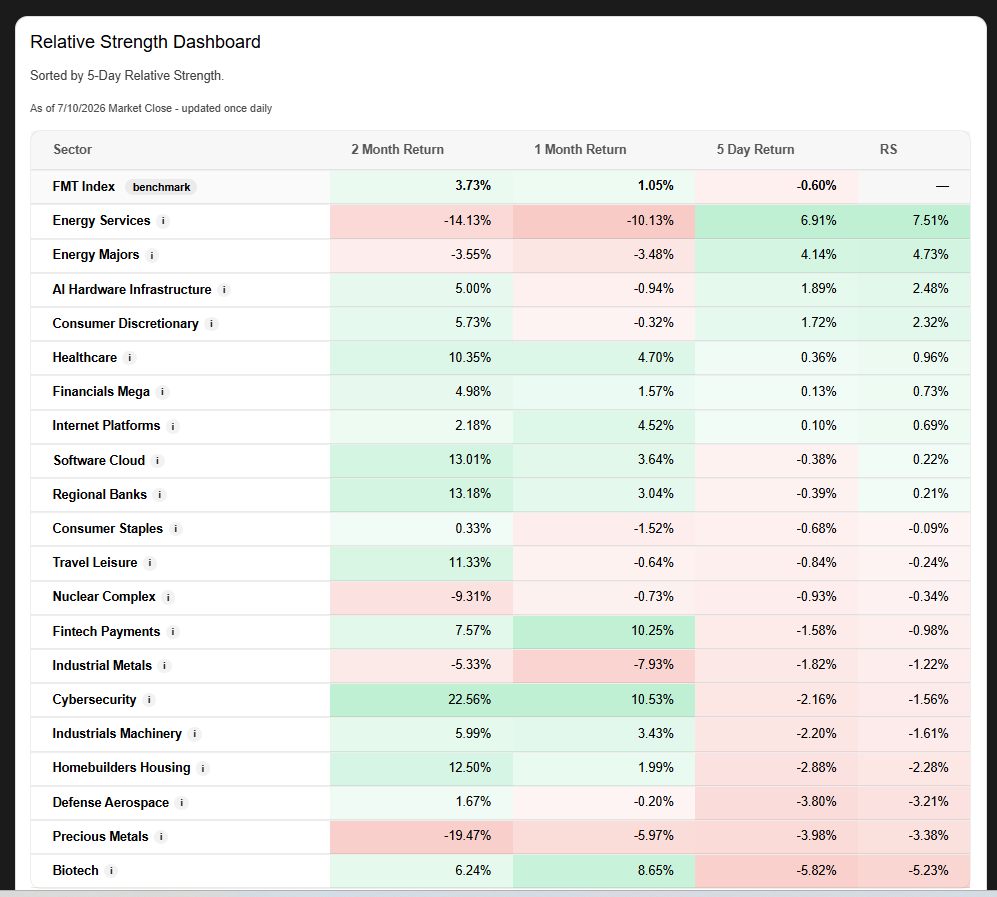Click info icon next to Regional Banks
This screenshot has width=997, height=897.
[x=160, y=495]
